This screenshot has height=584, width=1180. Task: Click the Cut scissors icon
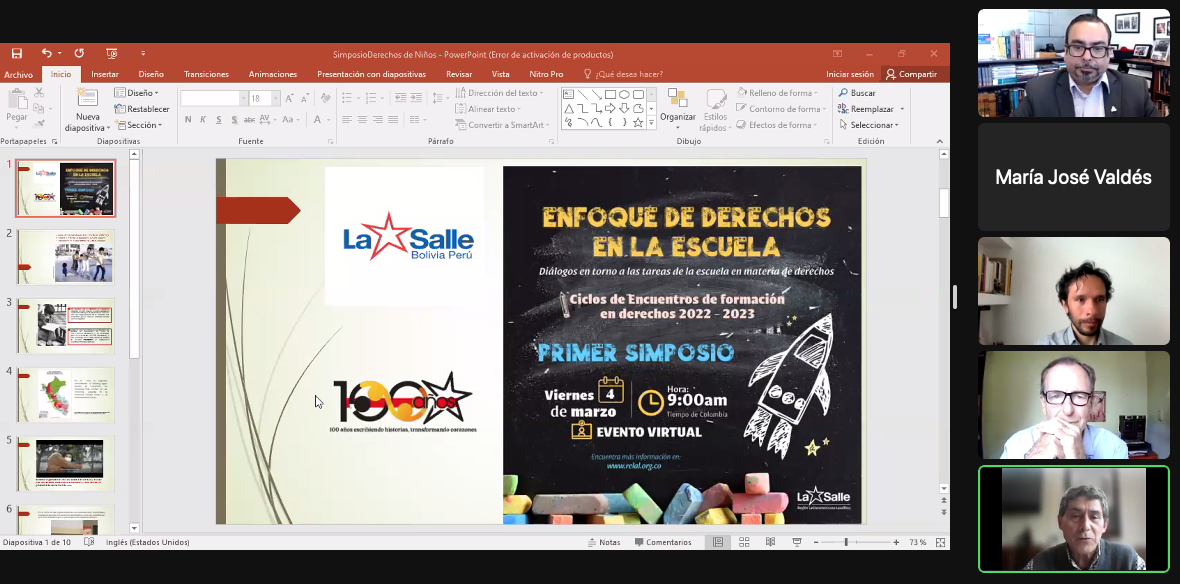[x=39, y=93]
